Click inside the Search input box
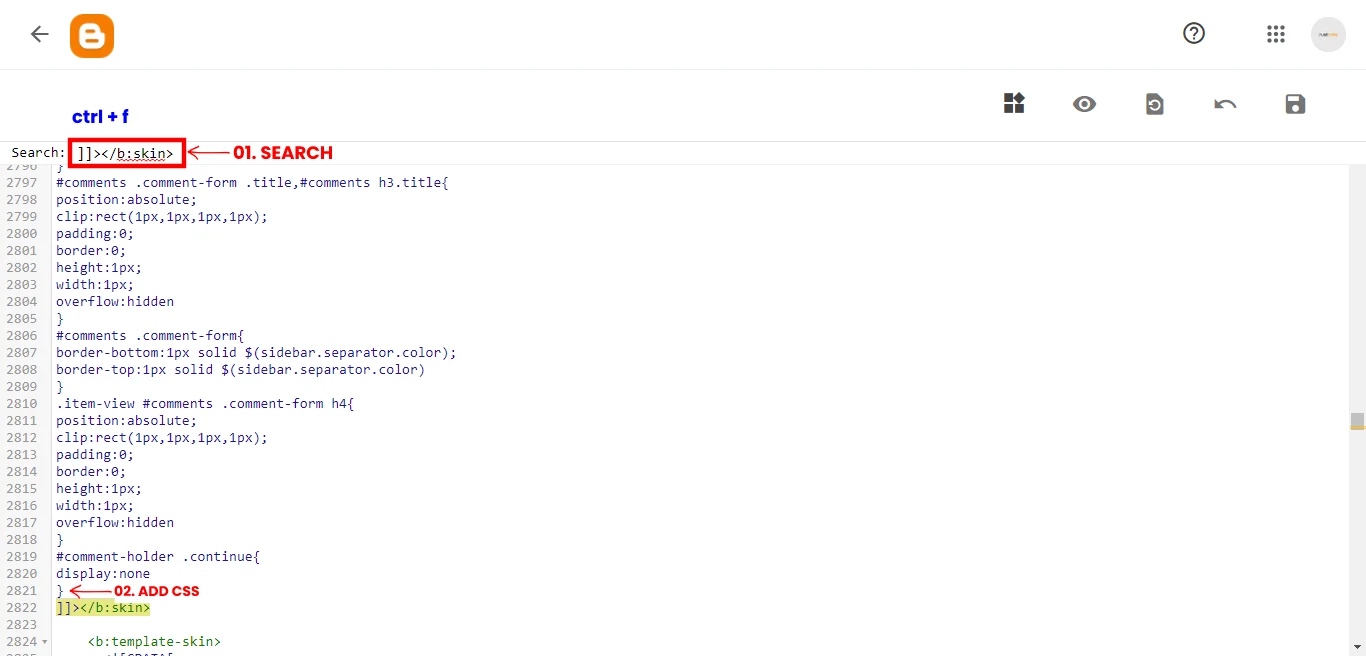The image size is (1366, 656). 125,152
